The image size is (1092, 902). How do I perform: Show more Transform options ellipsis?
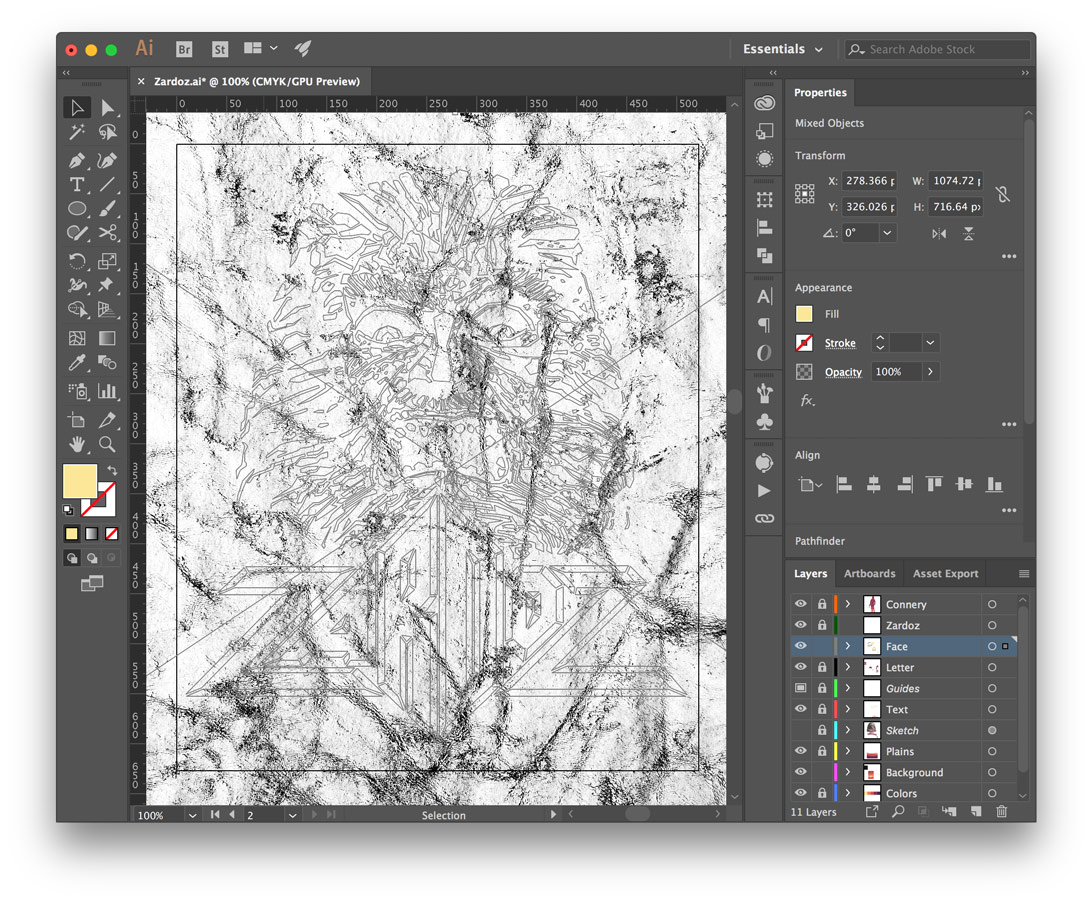1008,256
